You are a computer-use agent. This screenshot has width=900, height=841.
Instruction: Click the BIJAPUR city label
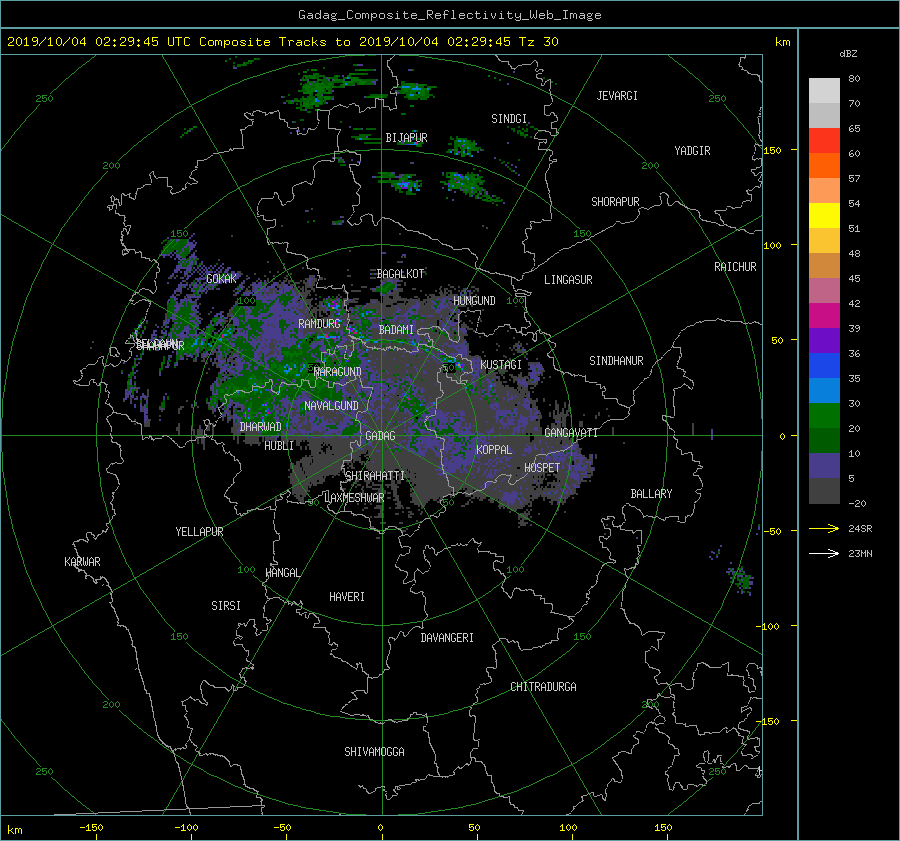pyautogui.click(x=406, y=138)
